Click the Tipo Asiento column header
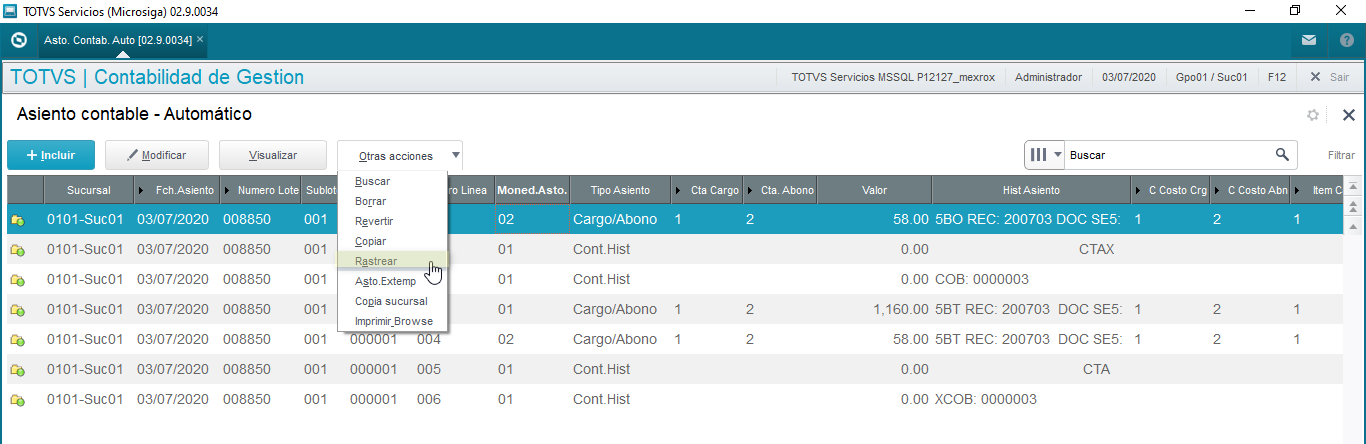 [620, 190]
